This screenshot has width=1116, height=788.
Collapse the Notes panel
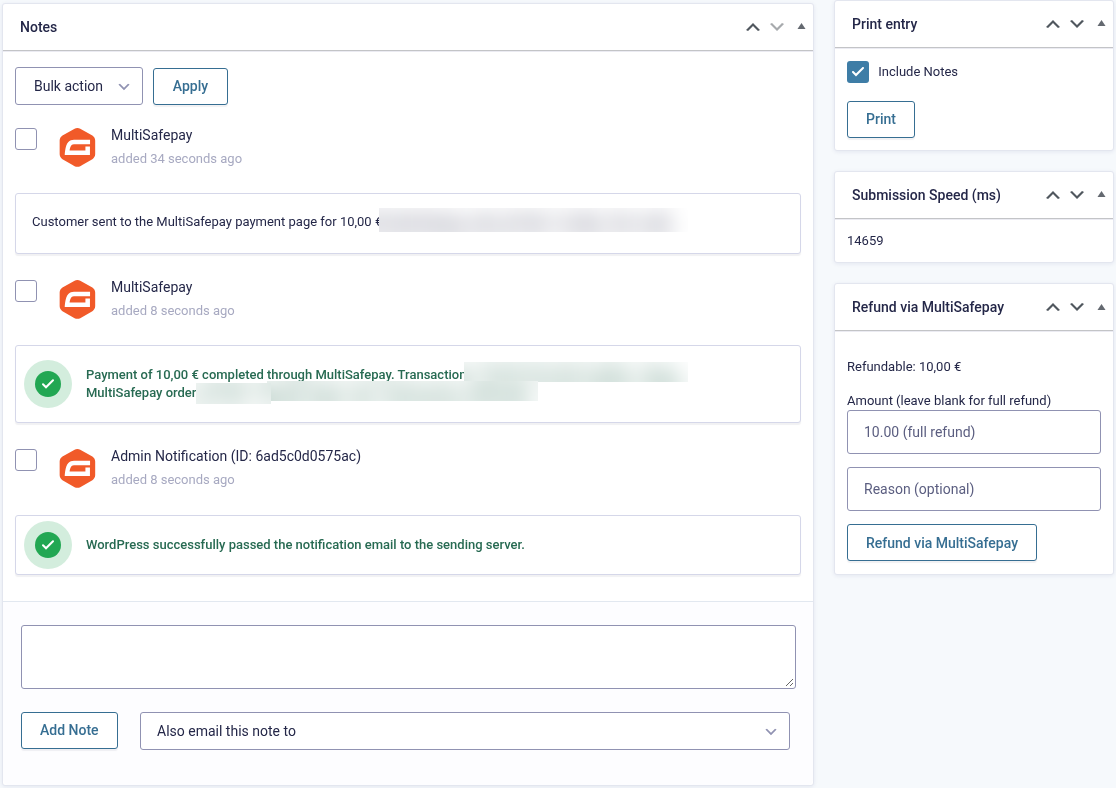[x=801, y=27]
